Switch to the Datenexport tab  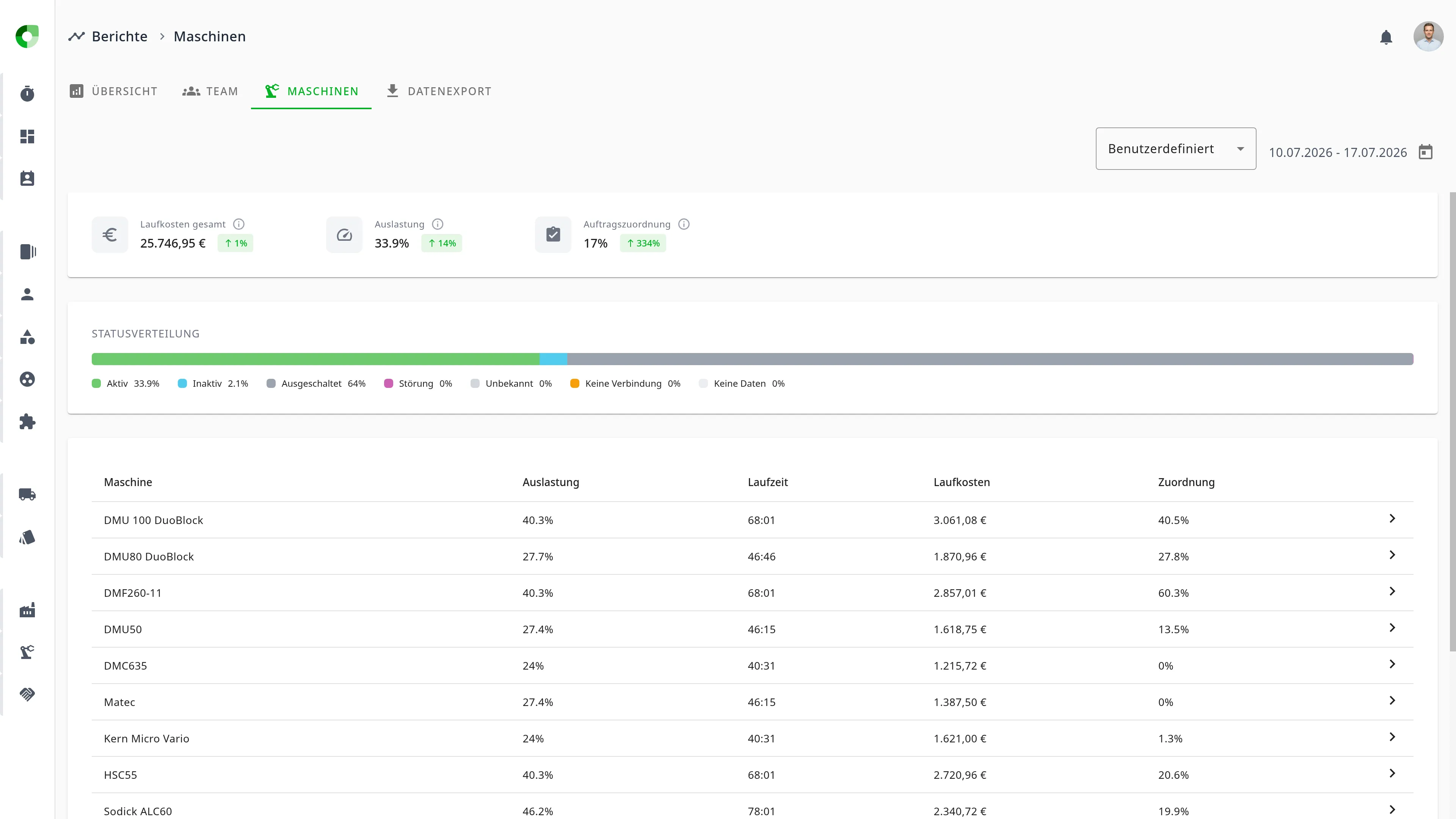click(439, 91)
